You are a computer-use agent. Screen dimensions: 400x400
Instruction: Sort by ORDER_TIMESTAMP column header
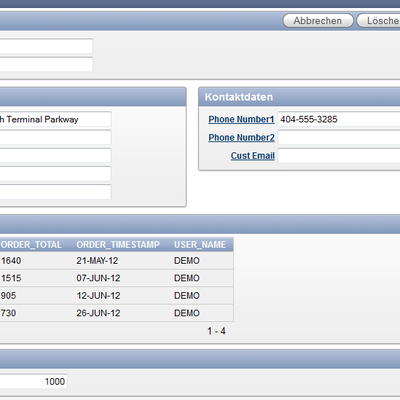tap(118, 245)
